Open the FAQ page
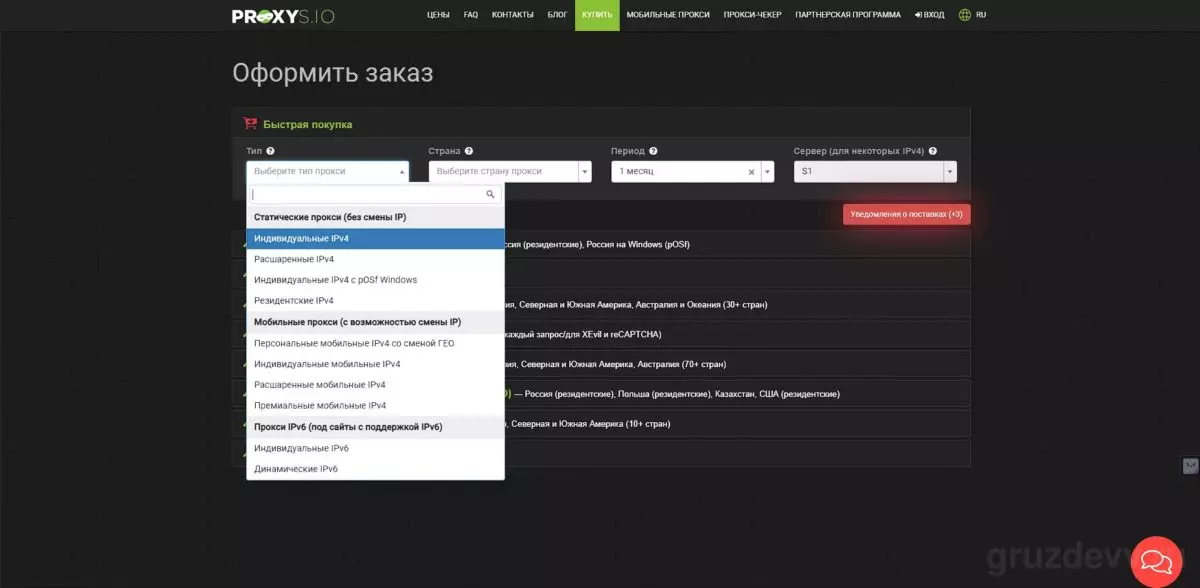This screenshot has height=588, width=1200. 471,15
